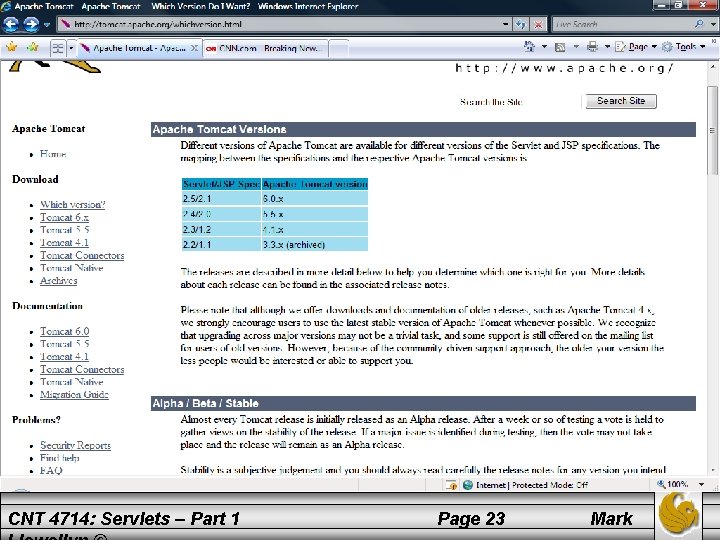Open the Quick Tabs grid icon
Screen dimensions: 720x540
point(57,48)
